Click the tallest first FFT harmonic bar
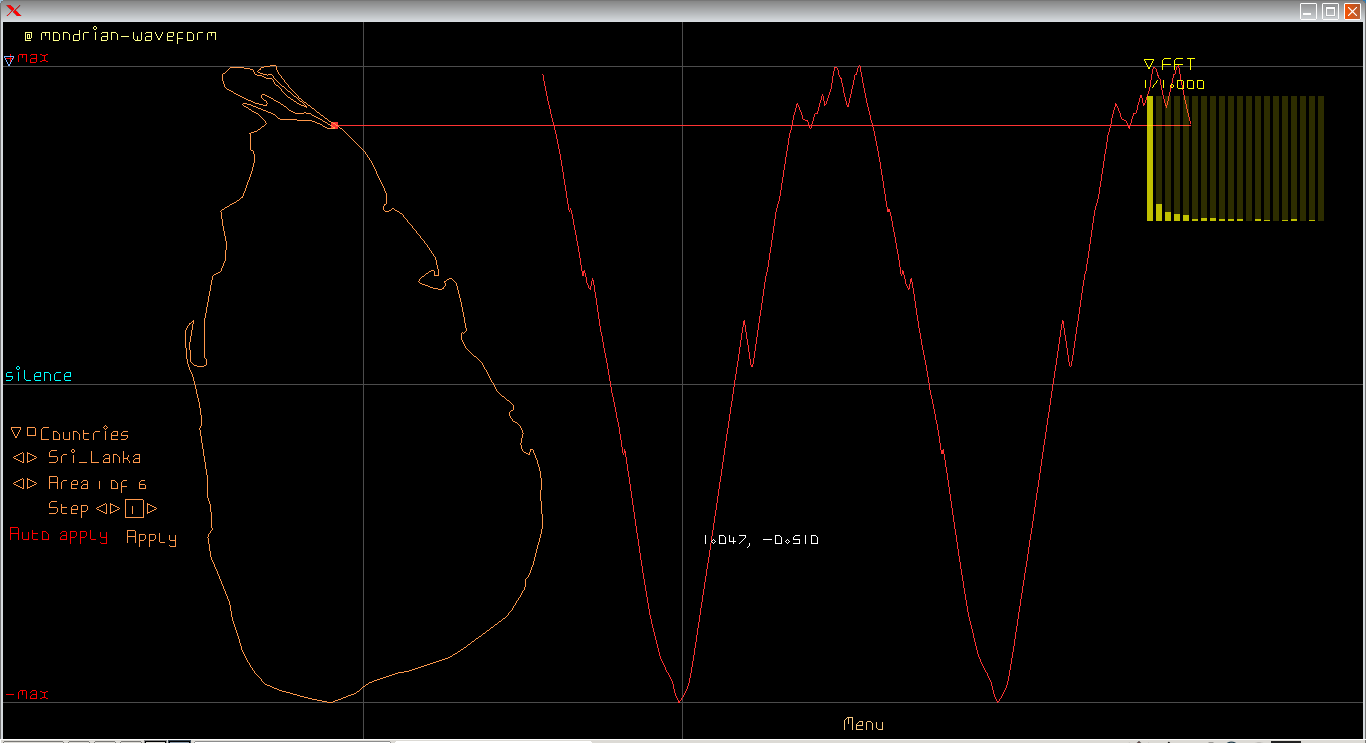This screenshot has width=1366, height=743. pos(1150,158)
